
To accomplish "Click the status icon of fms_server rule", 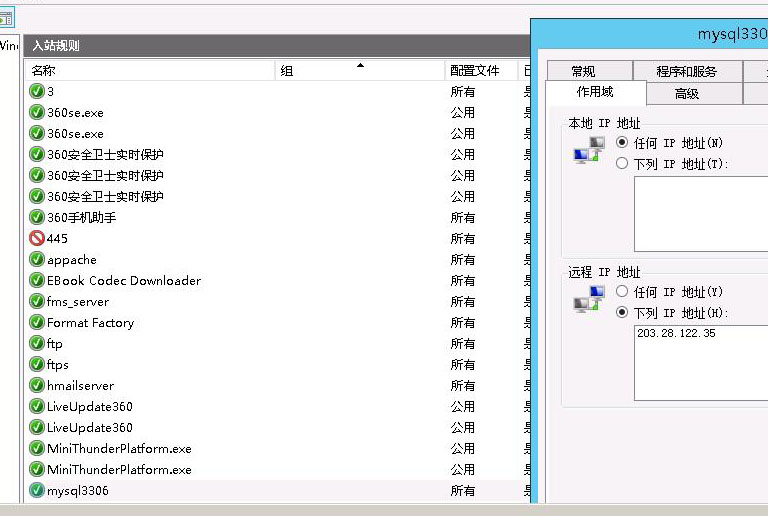I will pos(37,302).
